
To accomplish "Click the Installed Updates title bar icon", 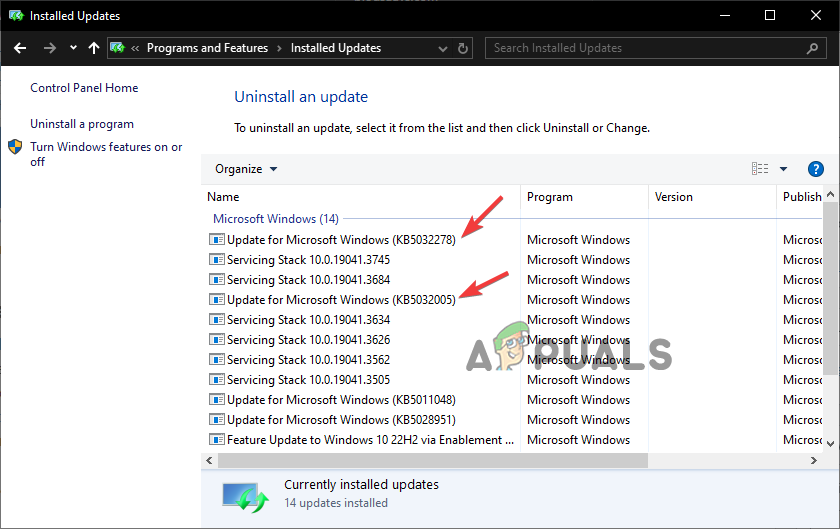I will 16,16.
